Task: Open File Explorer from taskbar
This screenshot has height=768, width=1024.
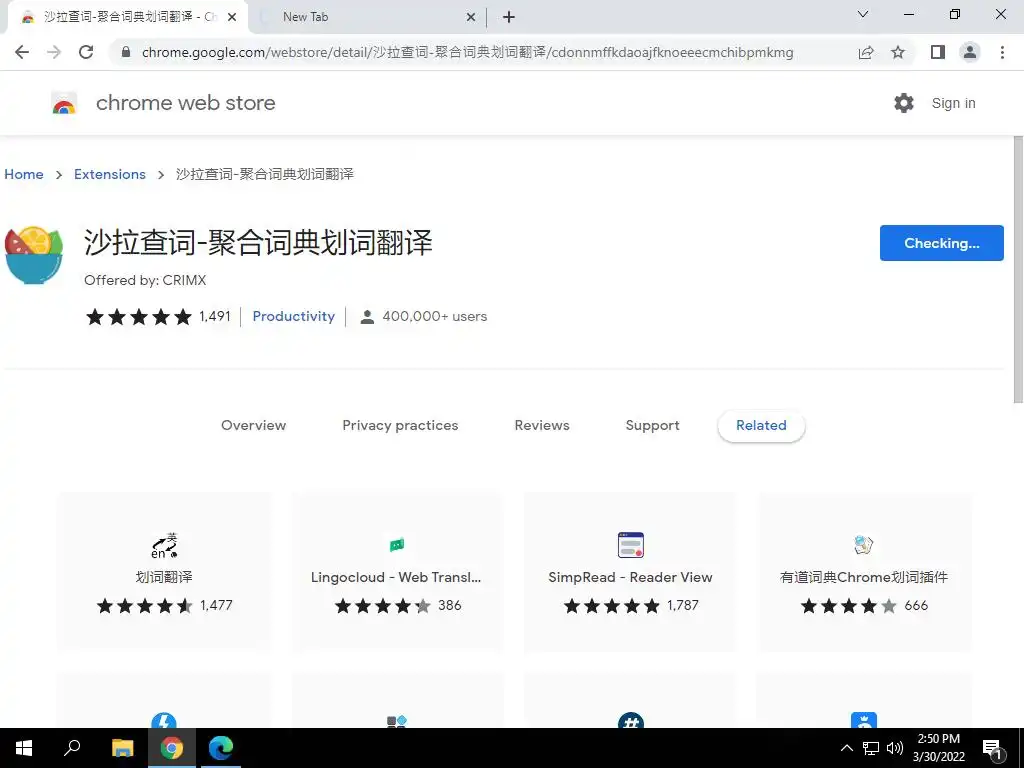Action: click(122, 748)
